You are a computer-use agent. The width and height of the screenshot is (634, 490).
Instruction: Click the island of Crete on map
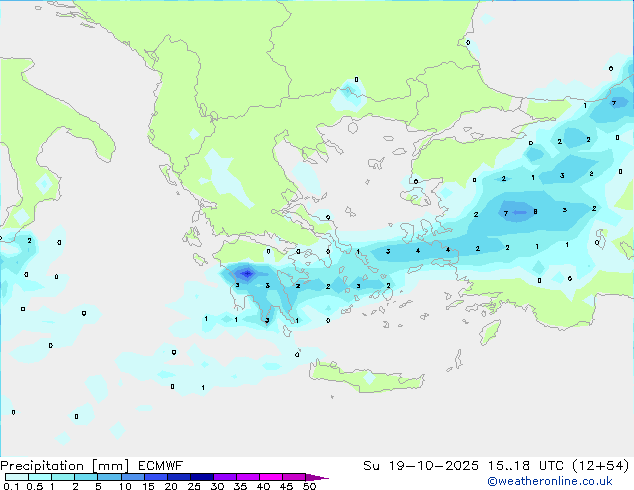pyautogui.click(x=366, y=377)
